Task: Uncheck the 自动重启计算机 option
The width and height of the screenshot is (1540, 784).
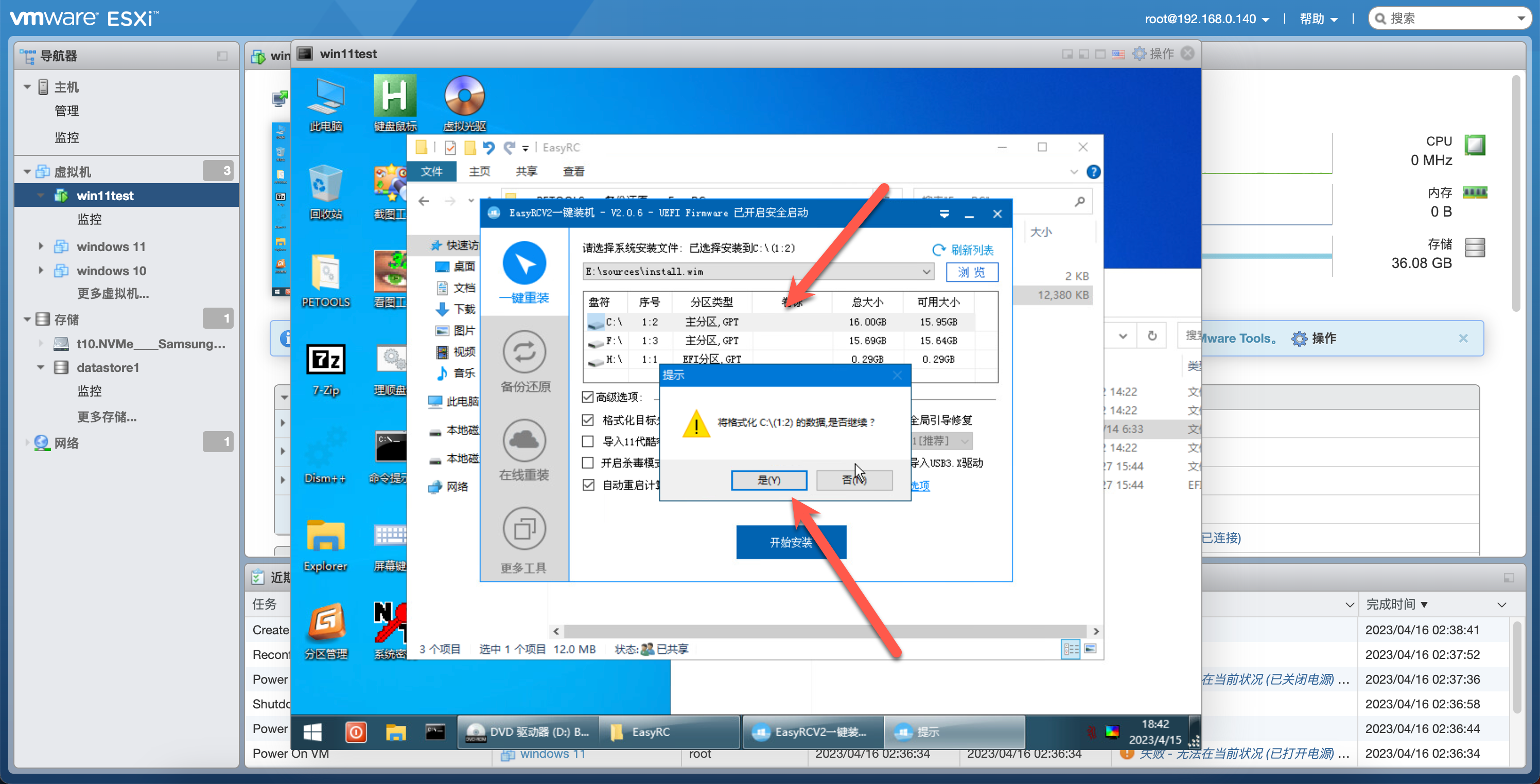Action: click(588, 485)
